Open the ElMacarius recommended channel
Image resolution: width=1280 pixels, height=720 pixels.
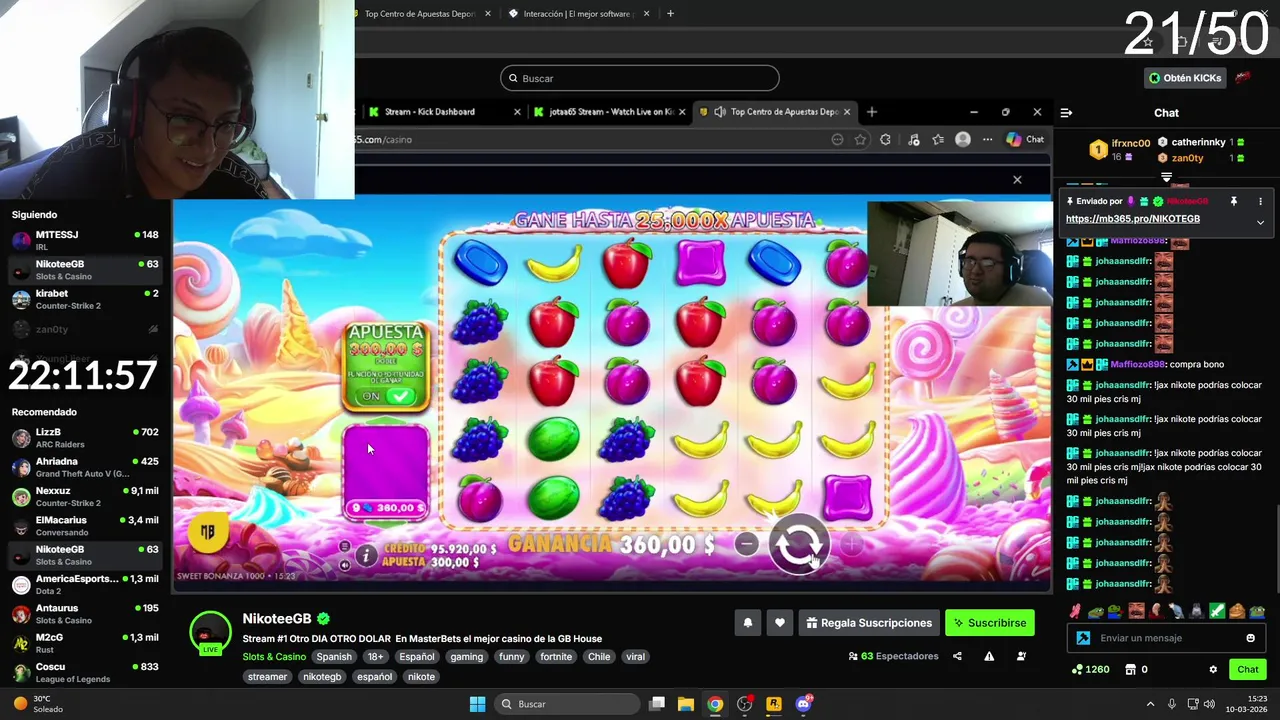85,526
